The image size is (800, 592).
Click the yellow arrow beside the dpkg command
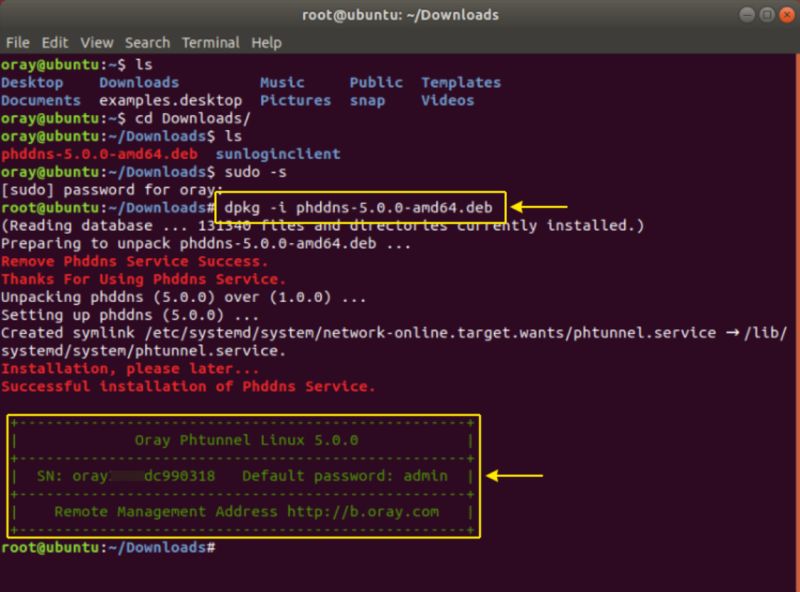pyautogui.click(x=544, y=208)
